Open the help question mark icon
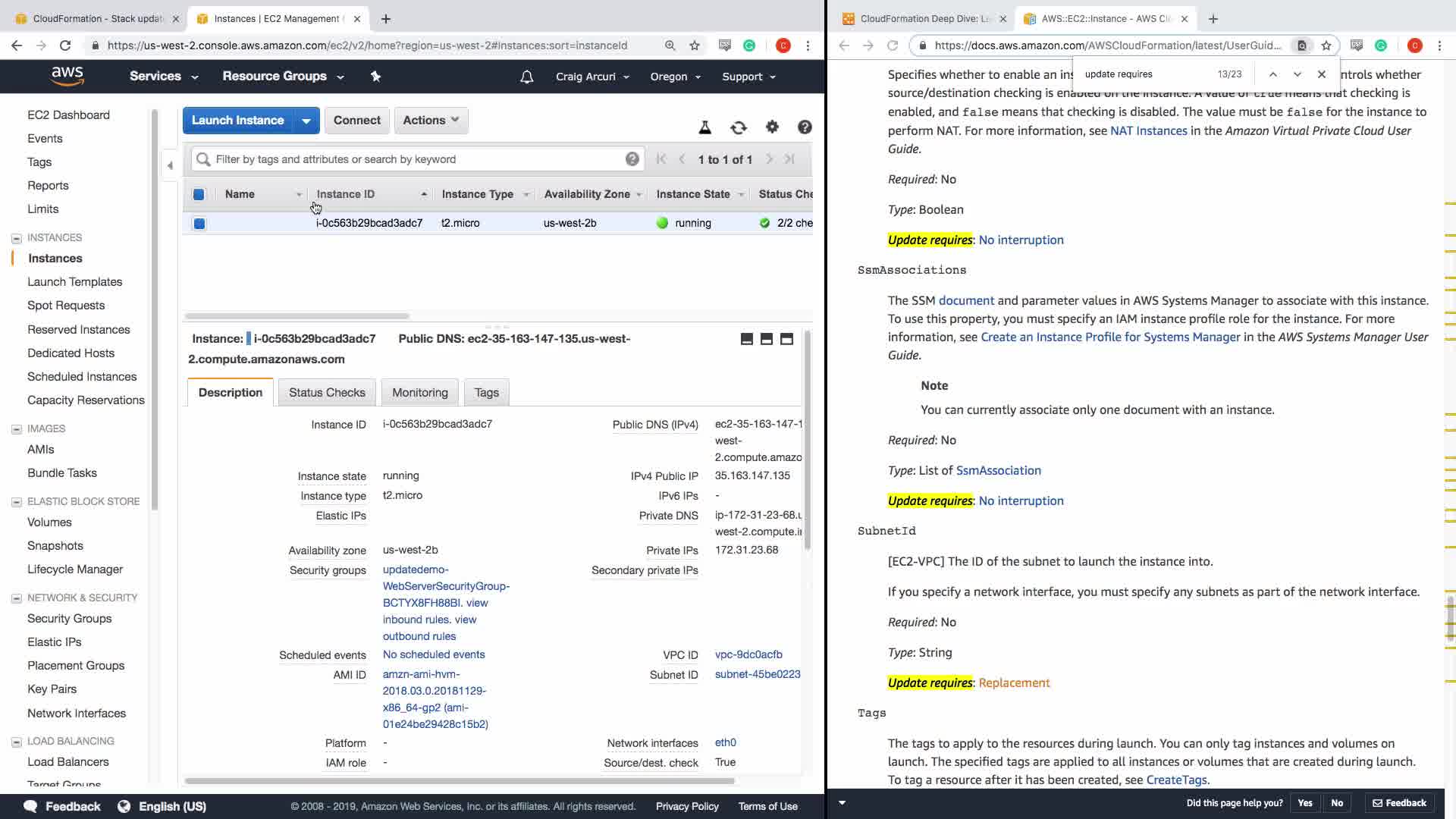 [805, 127]
